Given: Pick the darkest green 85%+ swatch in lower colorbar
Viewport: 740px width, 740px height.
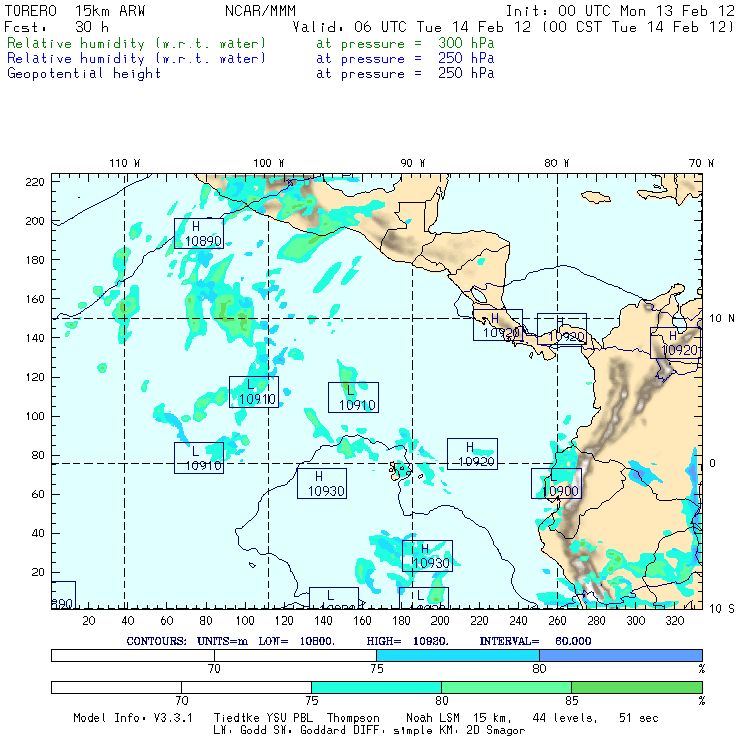Looking at the screenshot, I should coord(636,688).
